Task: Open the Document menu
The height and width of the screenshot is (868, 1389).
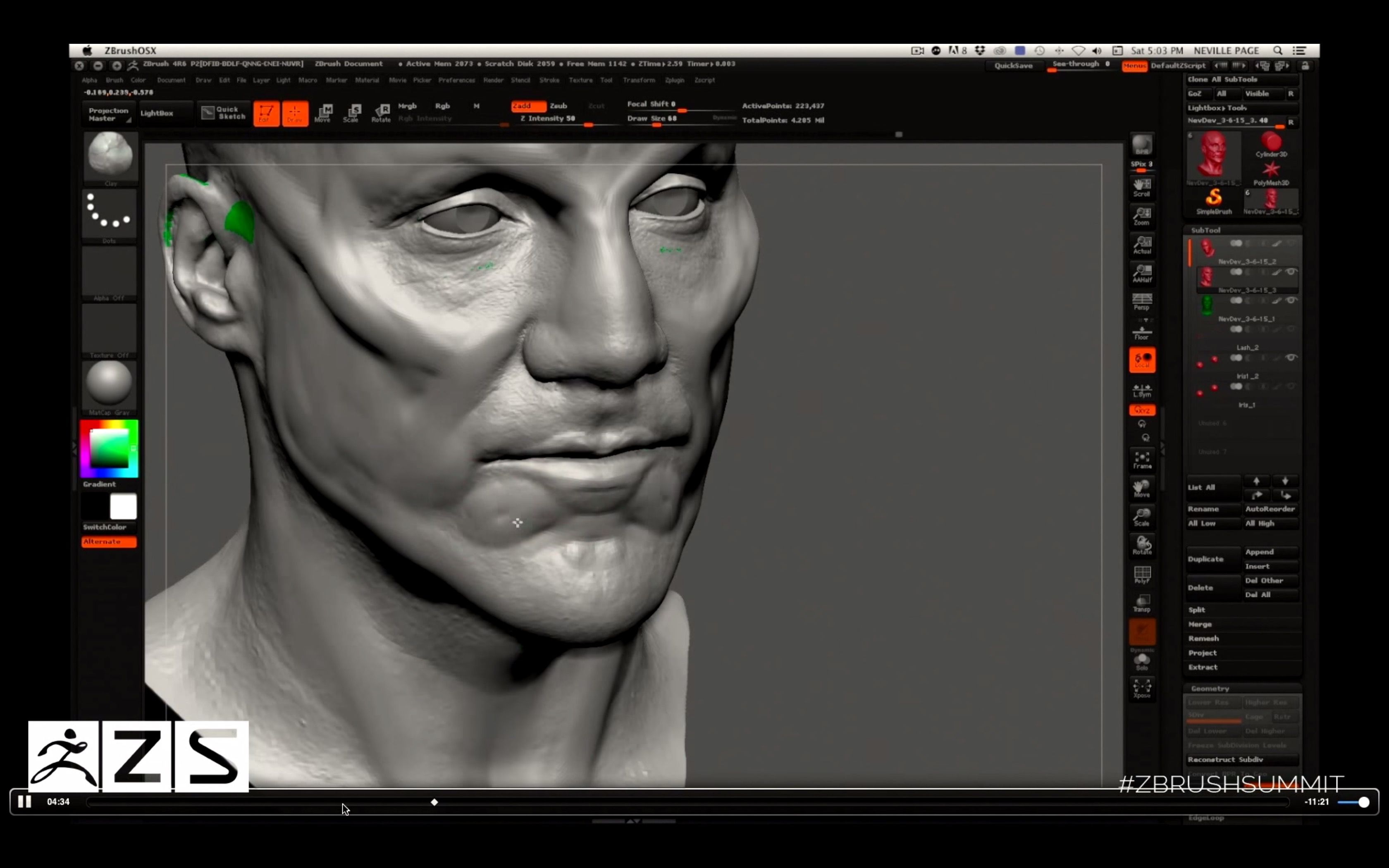Action: 171,80
